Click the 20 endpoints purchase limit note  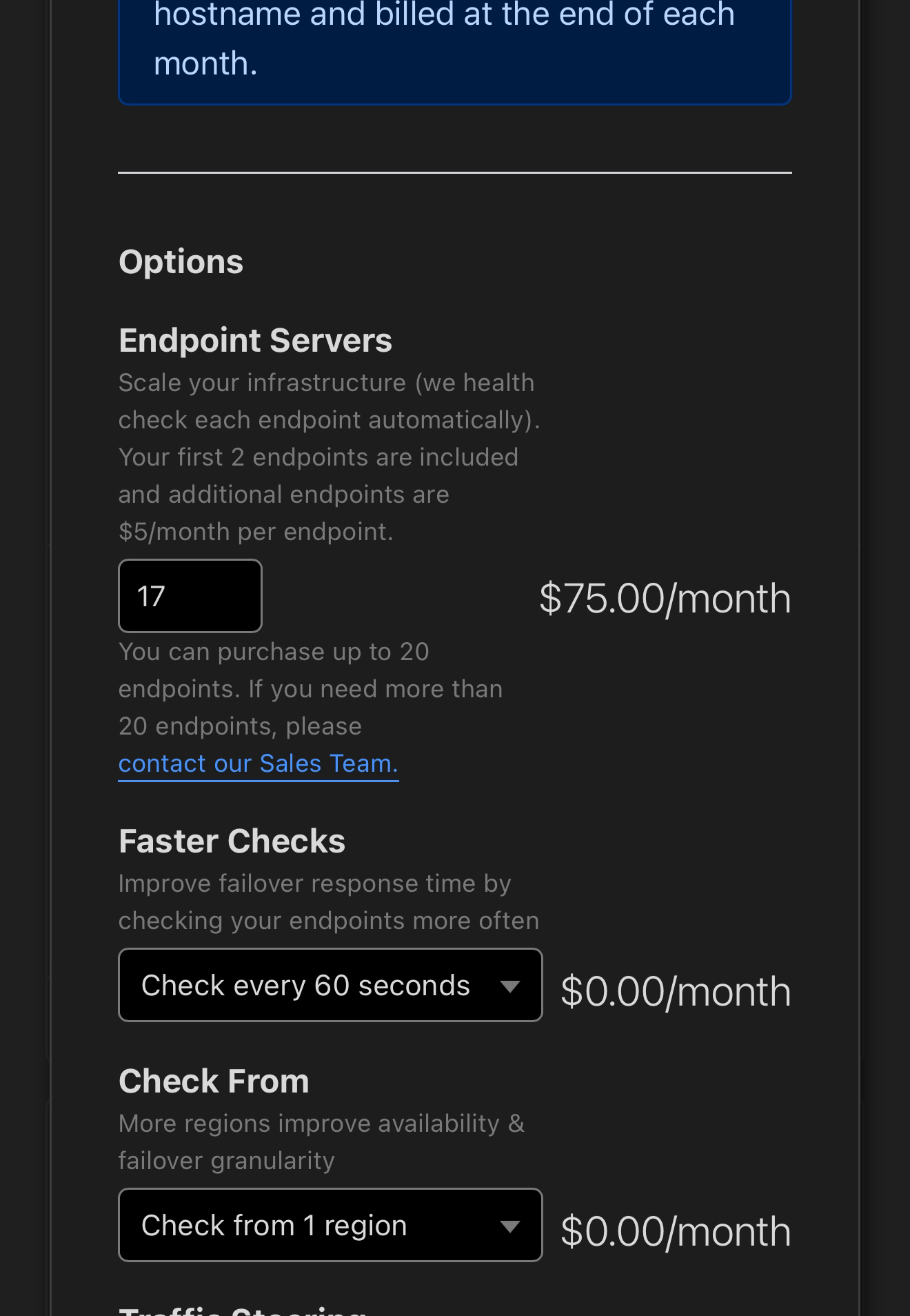[x=310, y=688]
